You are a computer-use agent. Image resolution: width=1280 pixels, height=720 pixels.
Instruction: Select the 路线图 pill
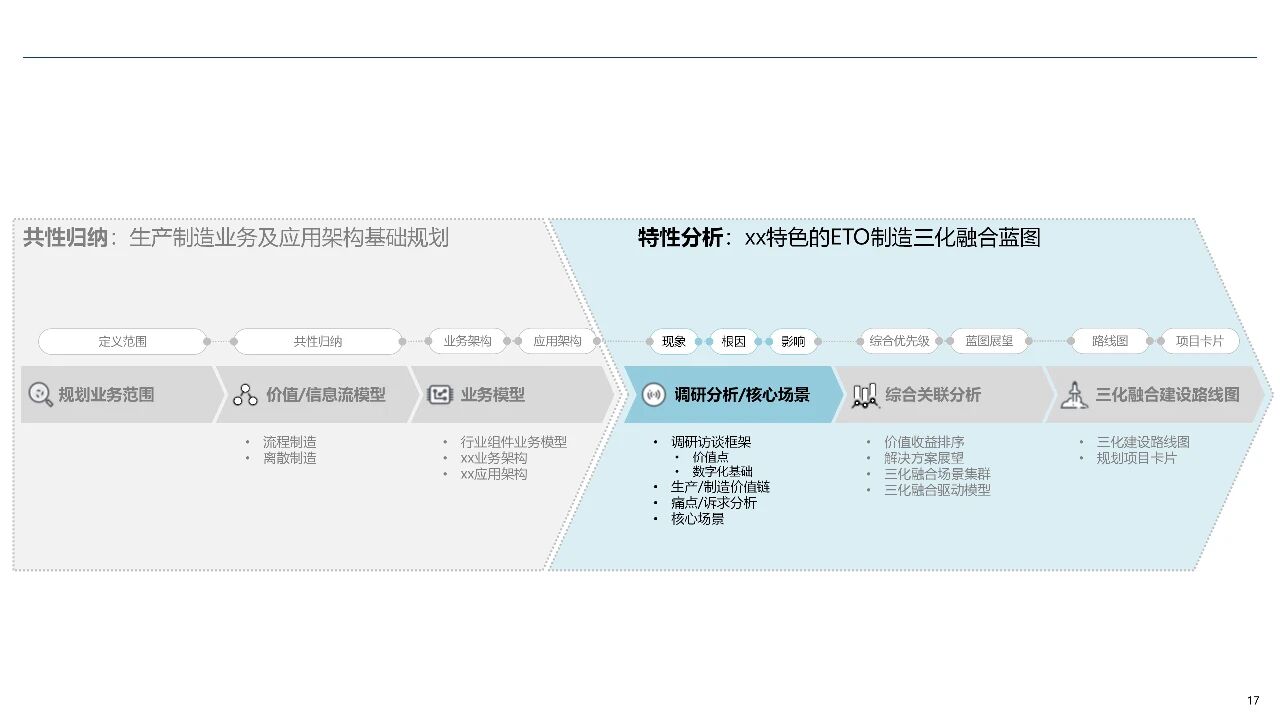[1110, 341]
